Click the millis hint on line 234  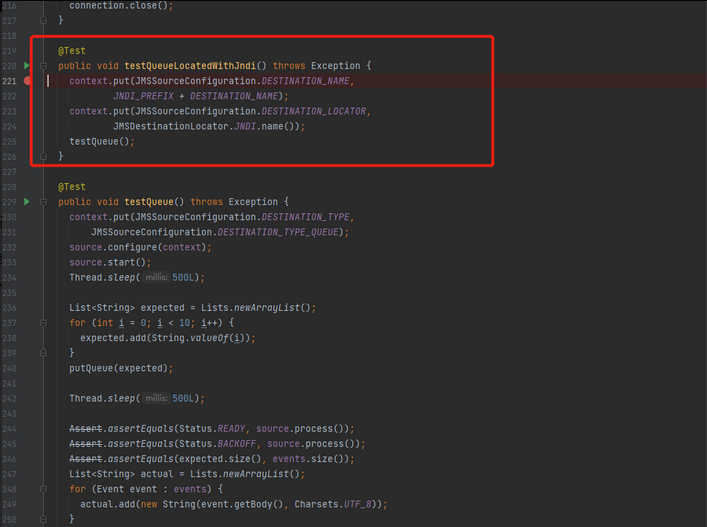pyautogui.click(x=156, y=277)
